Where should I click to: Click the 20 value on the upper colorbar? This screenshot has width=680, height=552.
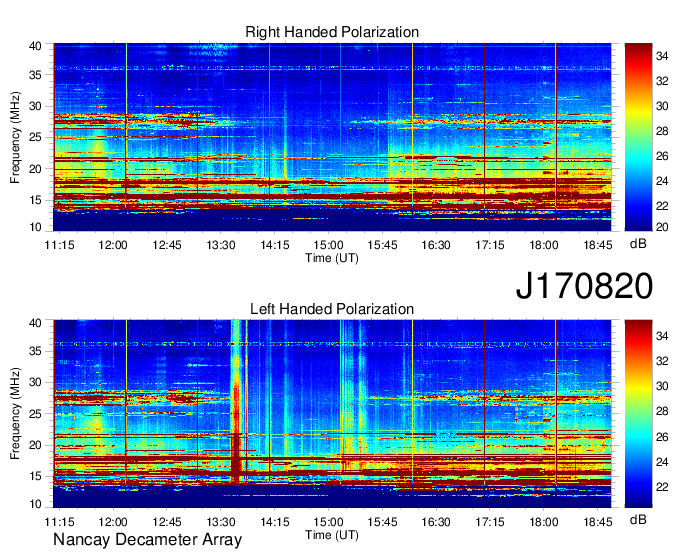[x=662, y=227]
